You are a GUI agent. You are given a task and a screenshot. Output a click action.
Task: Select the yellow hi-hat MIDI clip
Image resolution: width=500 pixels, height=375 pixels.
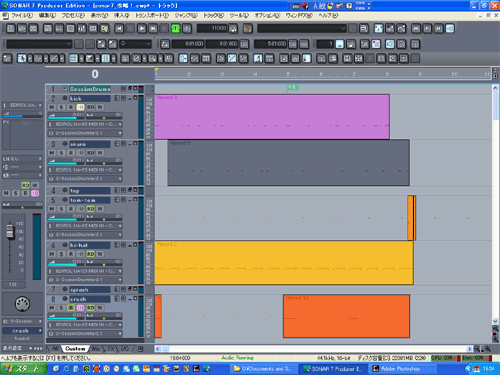284,263
